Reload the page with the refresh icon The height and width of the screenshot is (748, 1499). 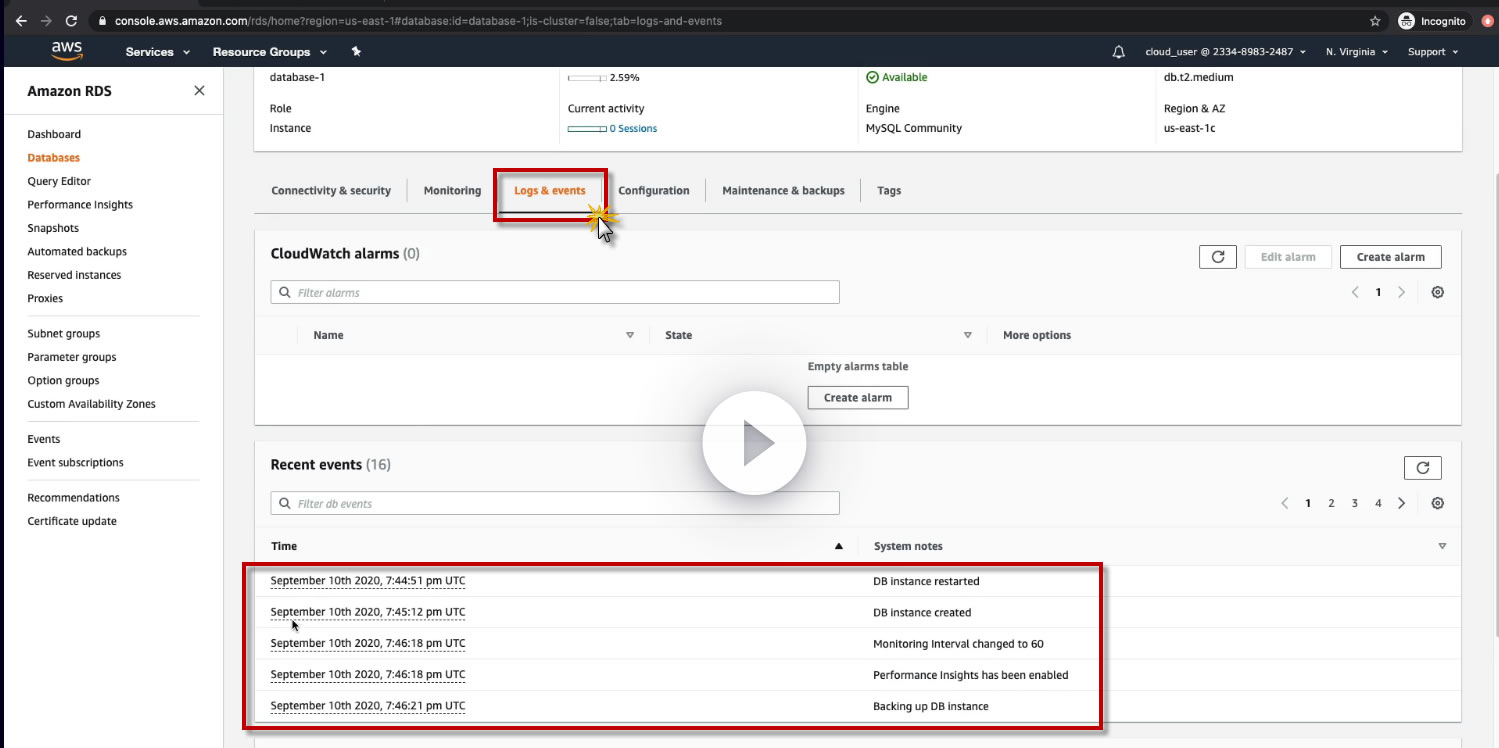71,21
